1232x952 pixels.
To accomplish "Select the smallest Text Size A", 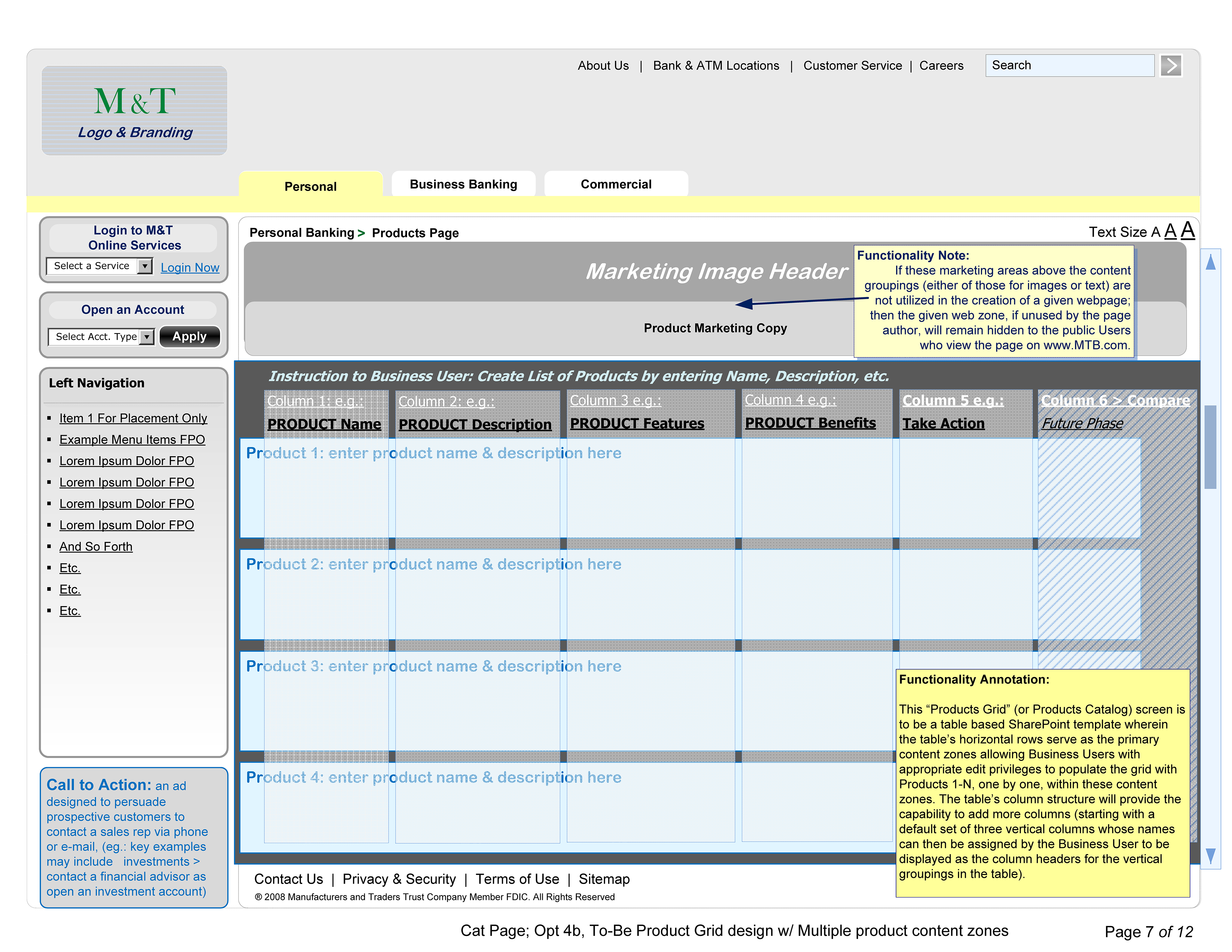I will tap(1155, 233).
